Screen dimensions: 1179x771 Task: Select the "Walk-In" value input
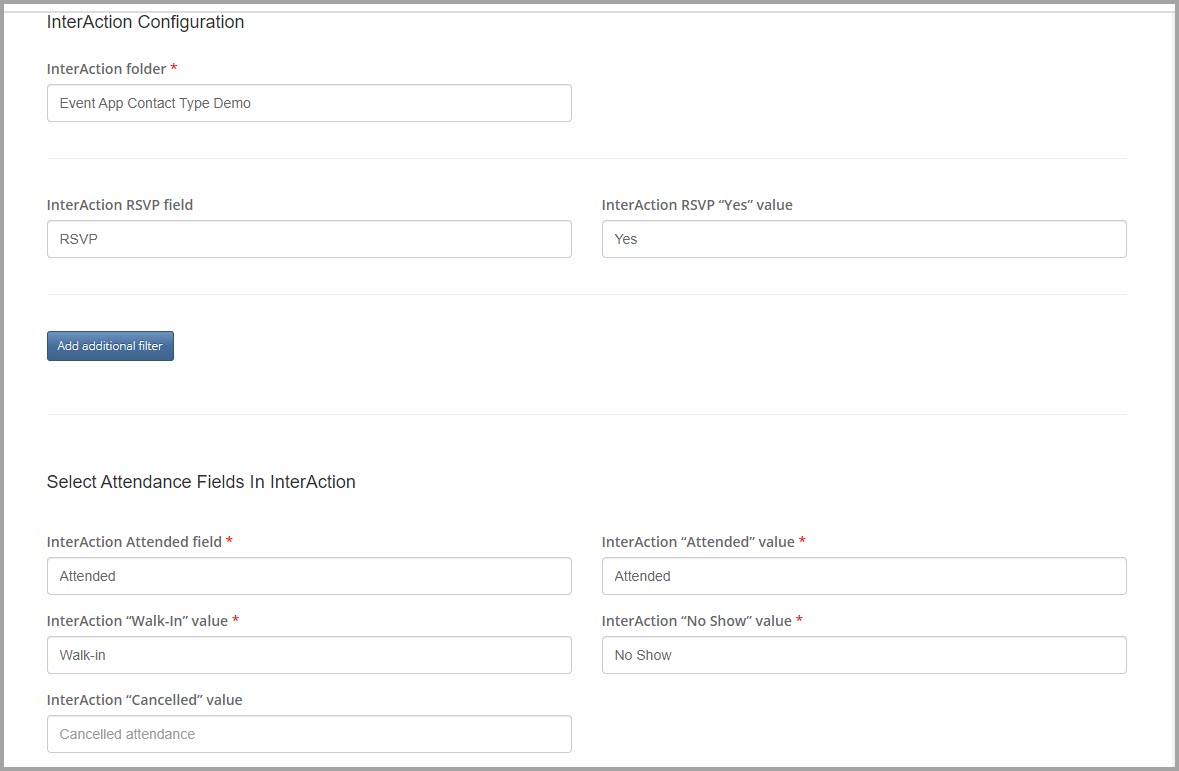[x=309, y=655]
